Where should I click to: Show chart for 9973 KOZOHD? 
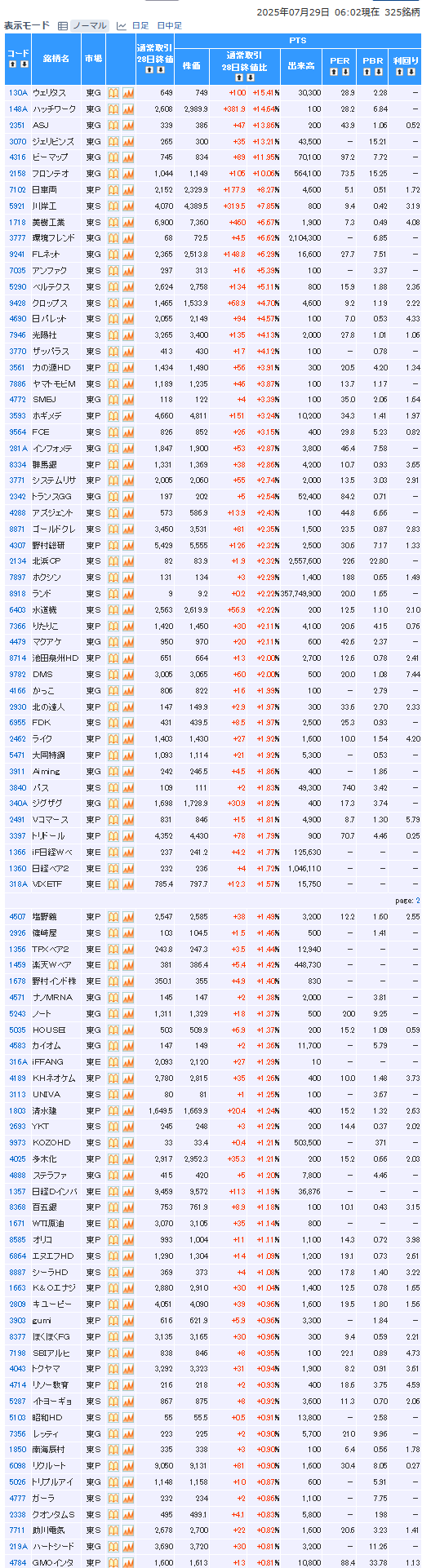128,1143
